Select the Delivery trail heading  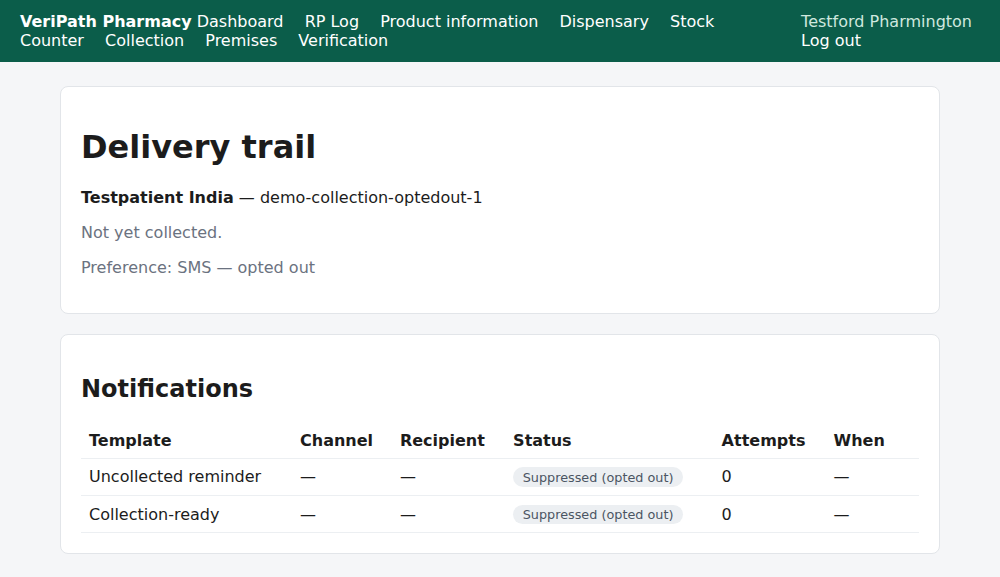click(198, 147)
